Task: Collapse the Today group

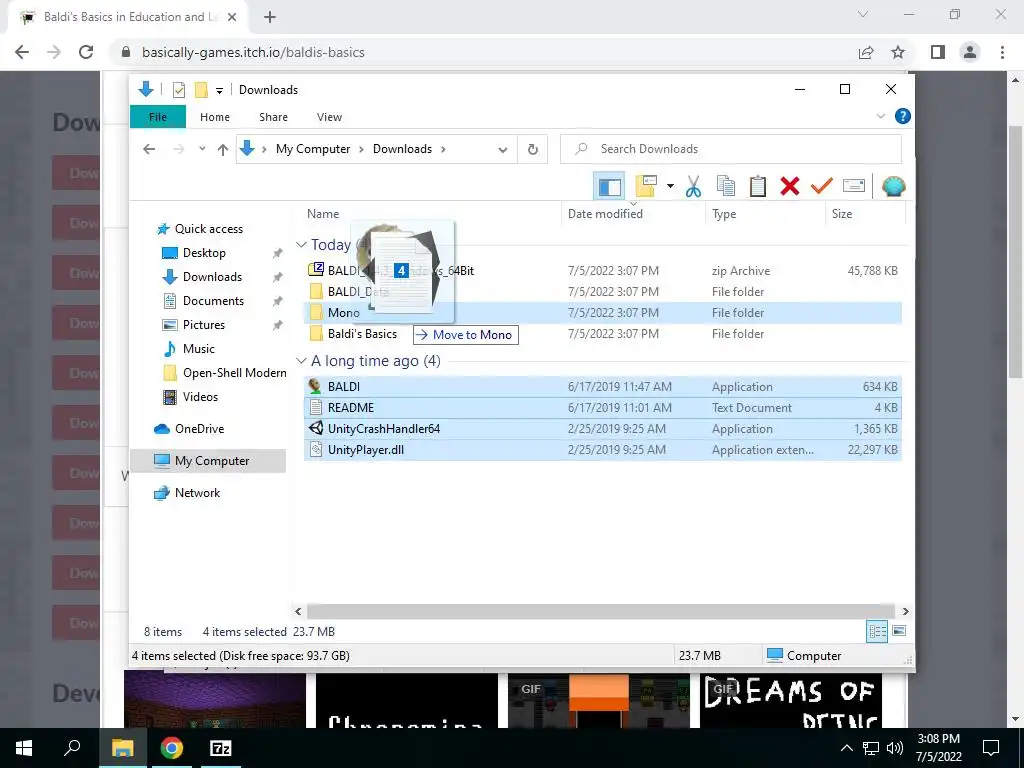Action: click(301, 244)
